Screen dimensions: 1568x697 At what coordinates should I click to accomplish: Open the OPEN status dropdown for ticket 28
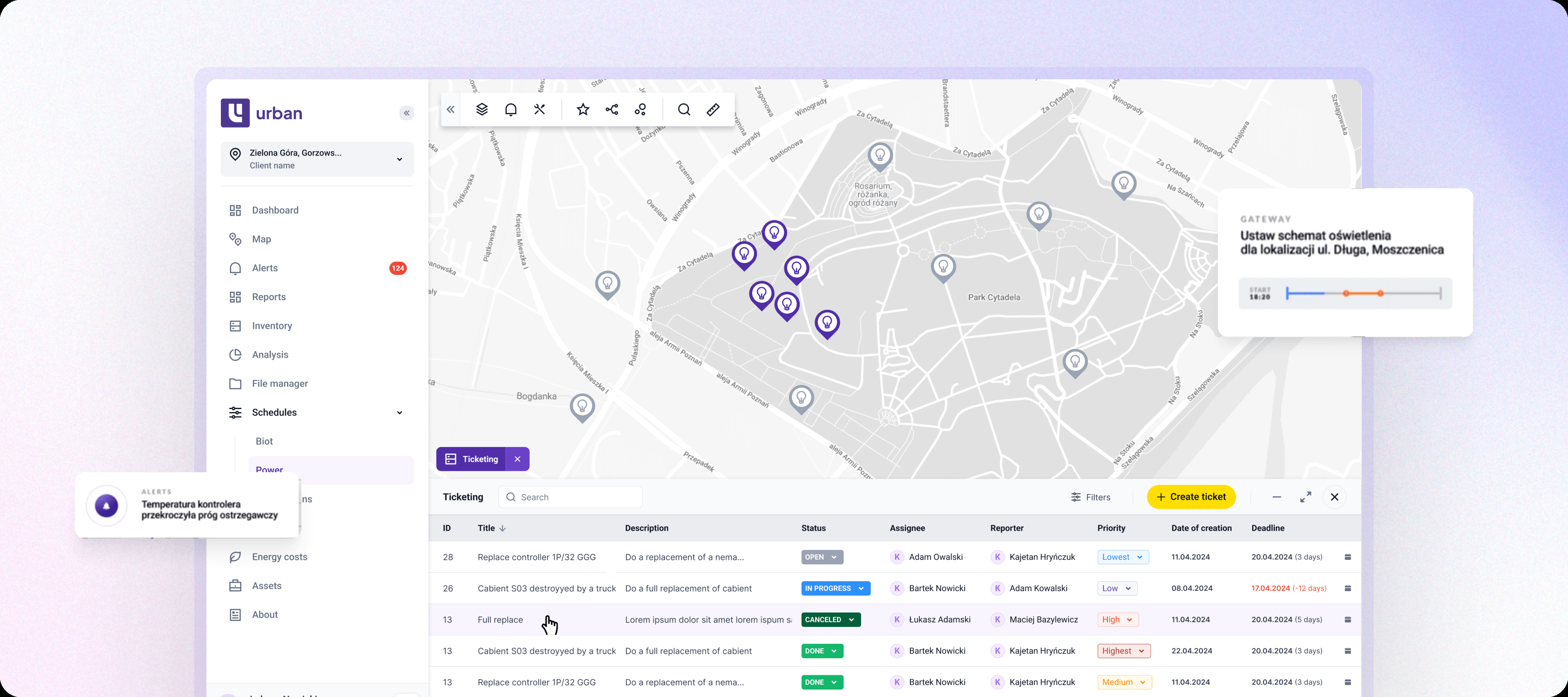[822, 557]
